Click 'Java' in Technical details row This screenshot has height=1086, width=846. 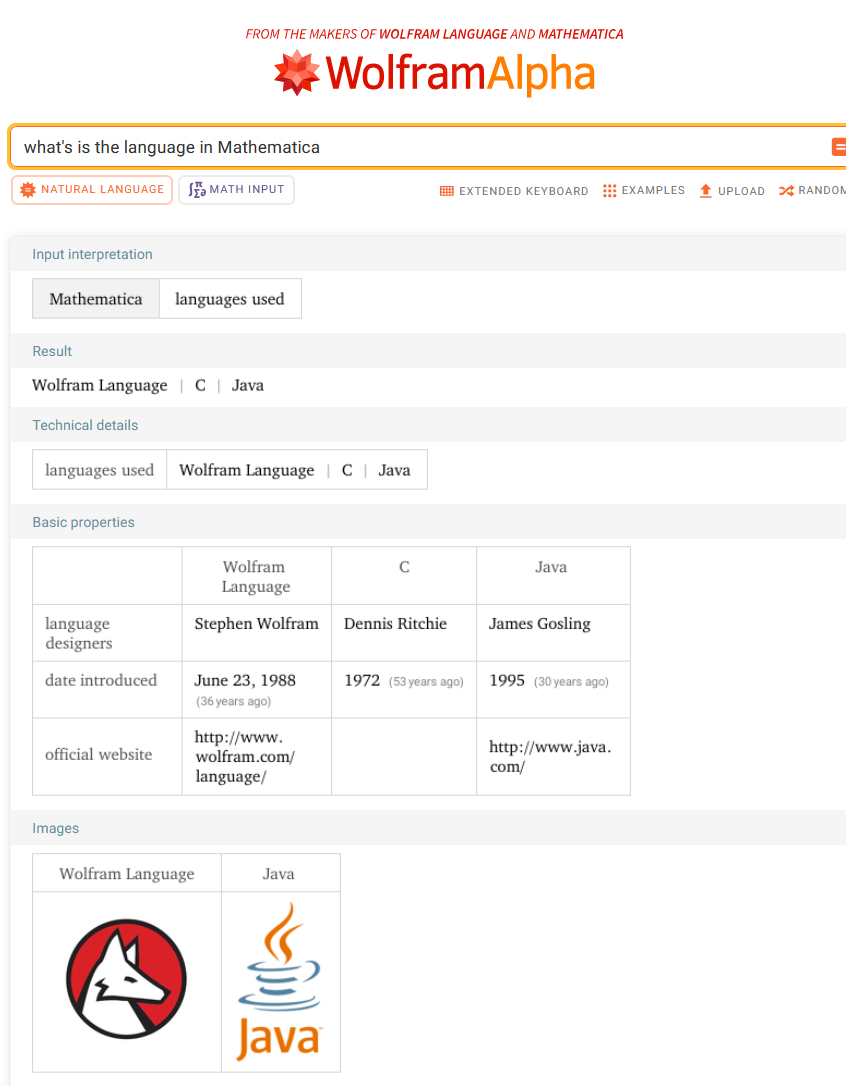click(394, 470)
